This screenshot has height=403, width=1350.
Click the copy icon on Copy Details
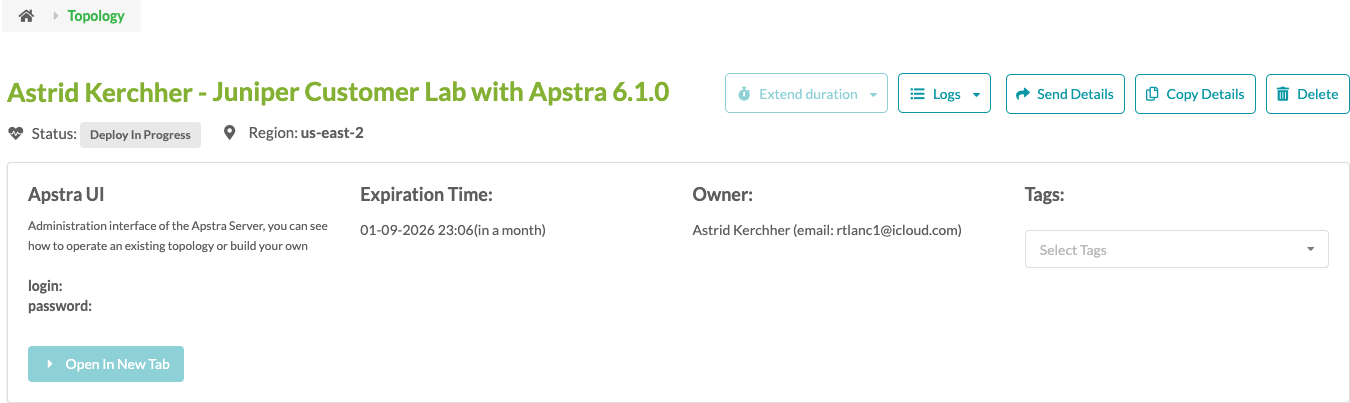click(x=1152, y=94)
